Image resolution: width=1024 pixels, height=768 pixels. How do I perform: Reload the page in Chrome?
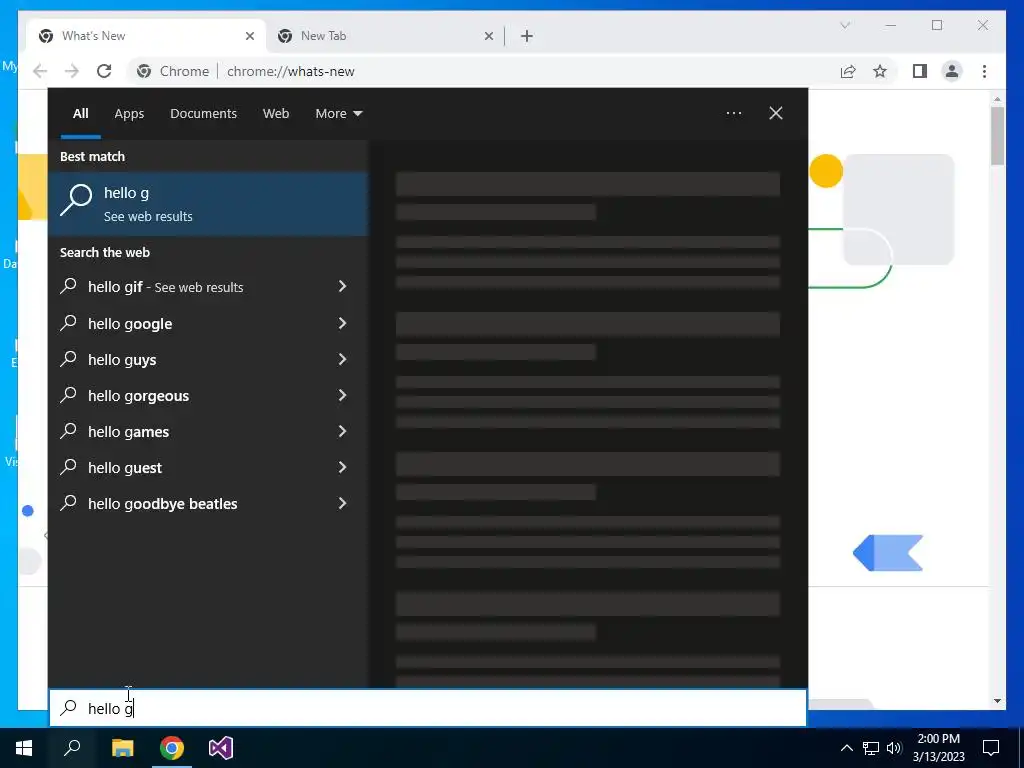coord(104,71)
